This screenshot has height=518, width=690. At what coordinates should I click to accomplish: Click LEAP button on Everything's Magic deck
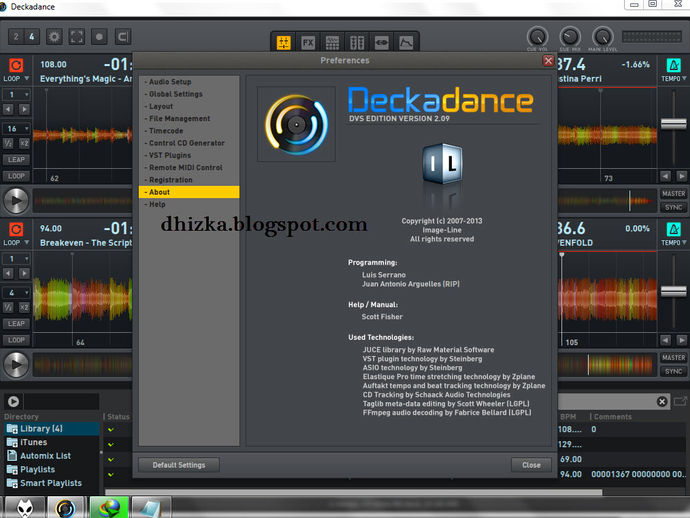(x=17, y=160)
